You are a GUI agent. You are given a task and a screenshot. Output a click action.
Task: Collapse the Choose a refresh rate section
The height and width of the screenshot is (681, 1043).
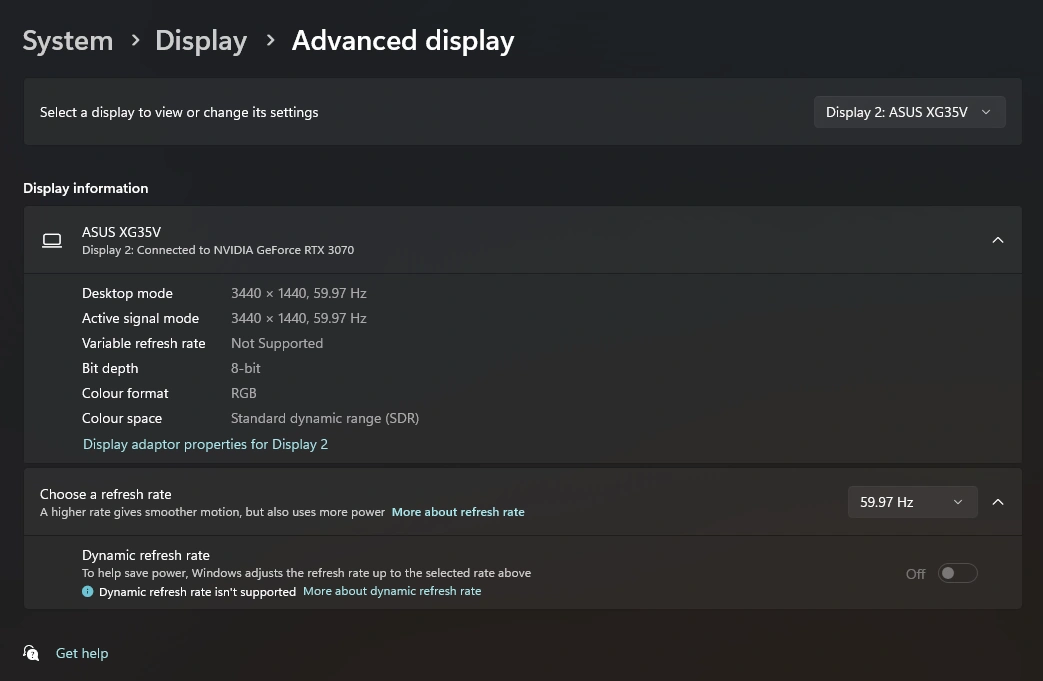point(997,502)
